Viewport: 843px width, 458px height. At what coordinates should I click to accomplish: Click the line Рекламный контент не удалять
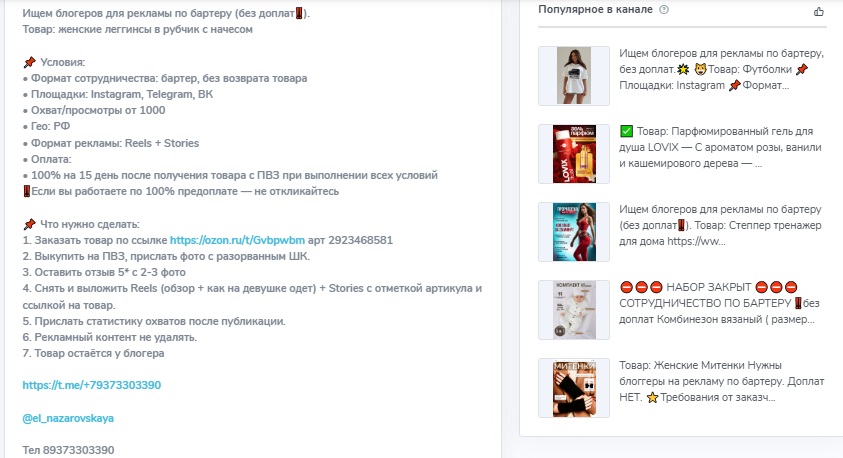[110, 337]
